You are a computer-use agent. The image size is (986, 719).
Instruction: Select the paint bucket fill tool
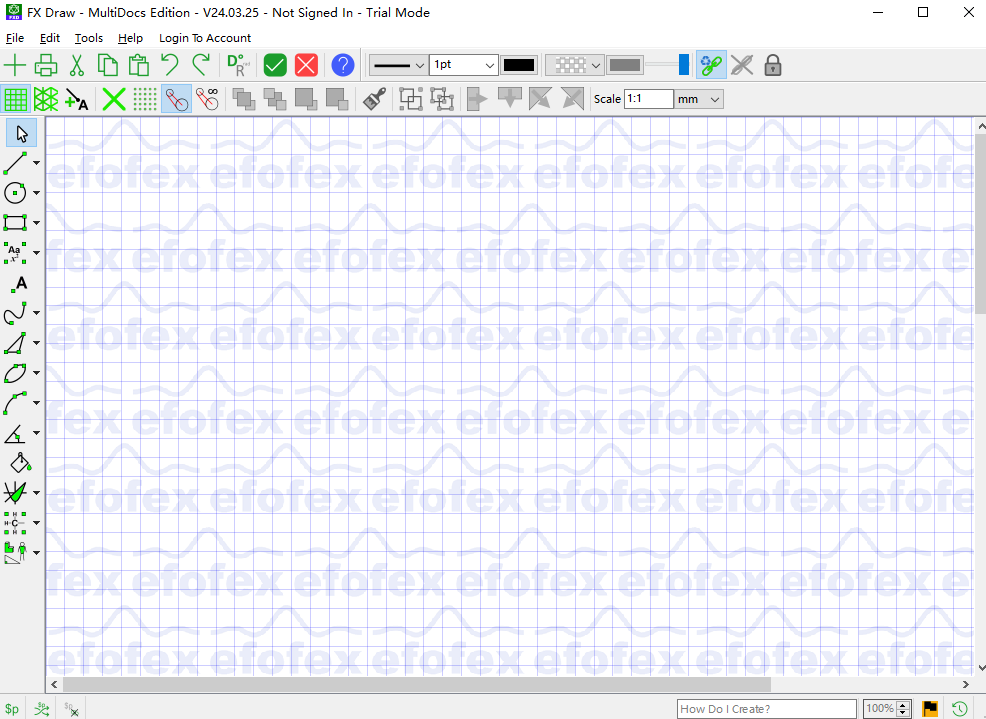tap(20, 463)
